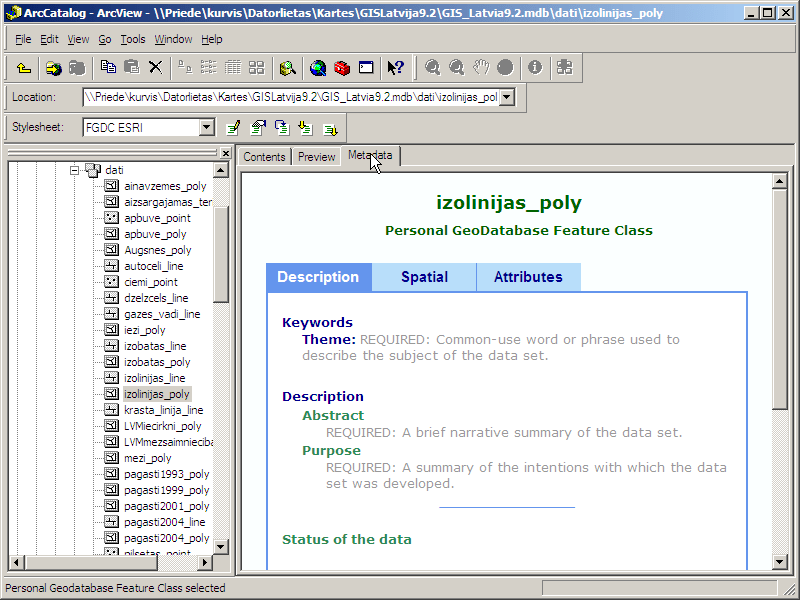Open the Search tool icon
Image resolution: width=800 pixels, height=600 pixels.
tap(288, 68)
